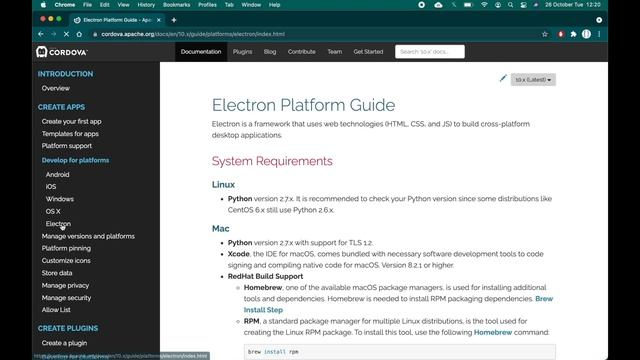Image resolution: width=640 pixels, height=360 pixels.
Task: Open Manage privacy in sidebar
Action: point(65,286)
